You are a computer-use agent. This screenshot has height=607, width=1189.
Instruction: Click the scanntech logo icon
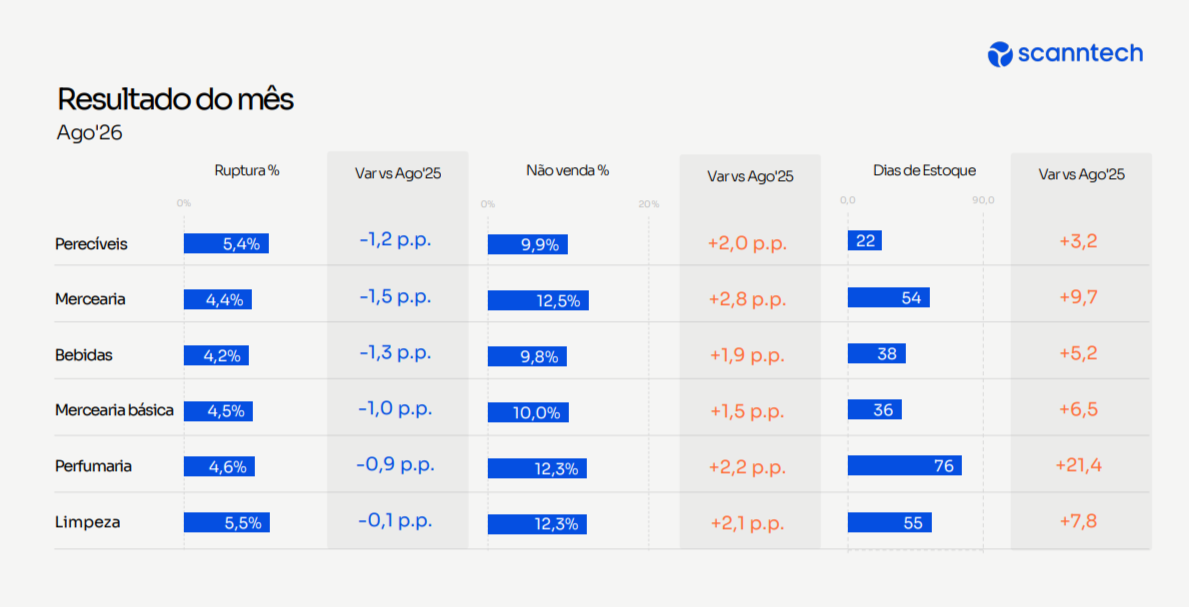click(1000, 54)
